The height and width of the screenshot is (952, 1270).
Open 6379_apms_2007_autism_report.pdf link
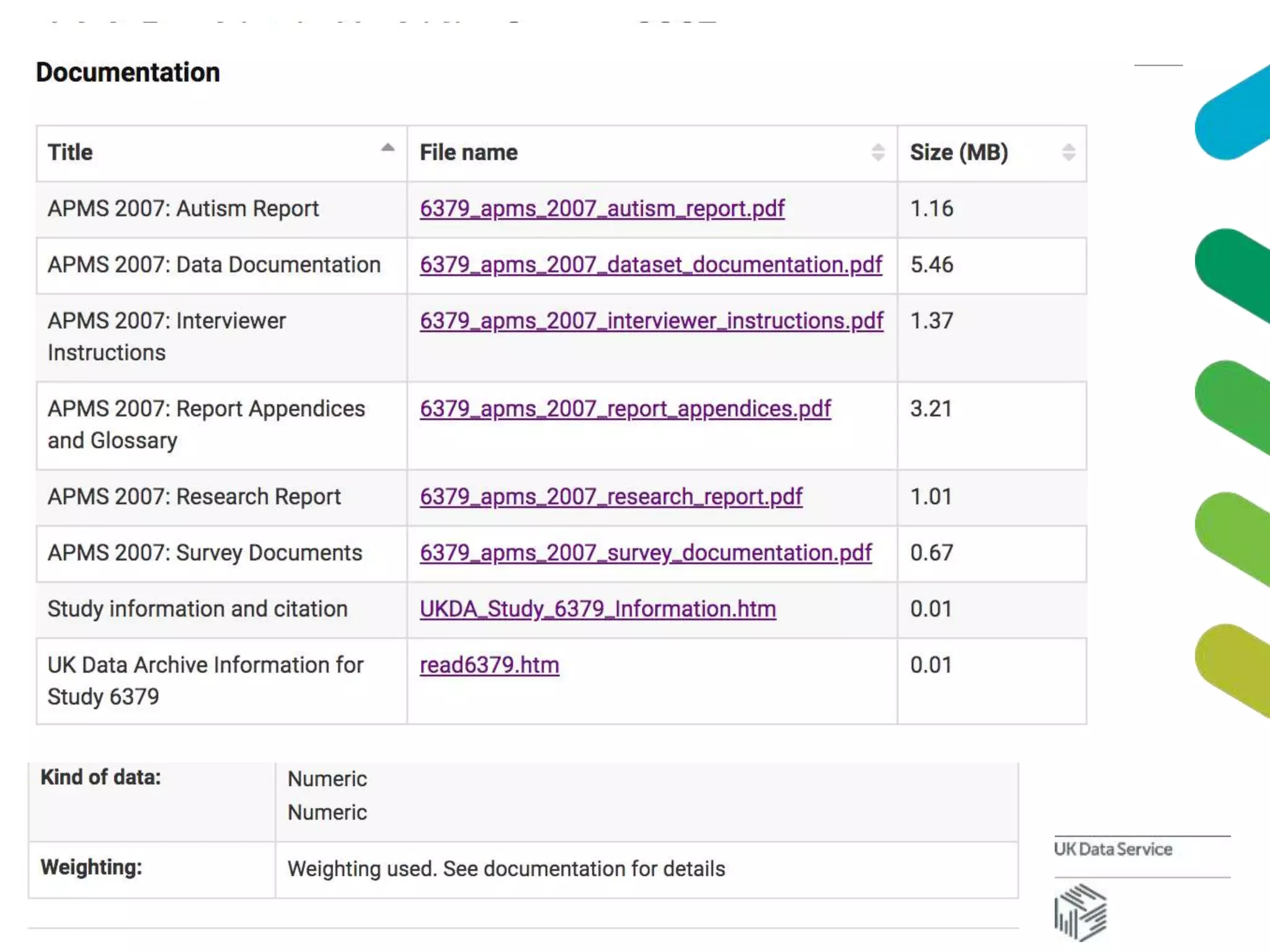click(x=602, y=209)
